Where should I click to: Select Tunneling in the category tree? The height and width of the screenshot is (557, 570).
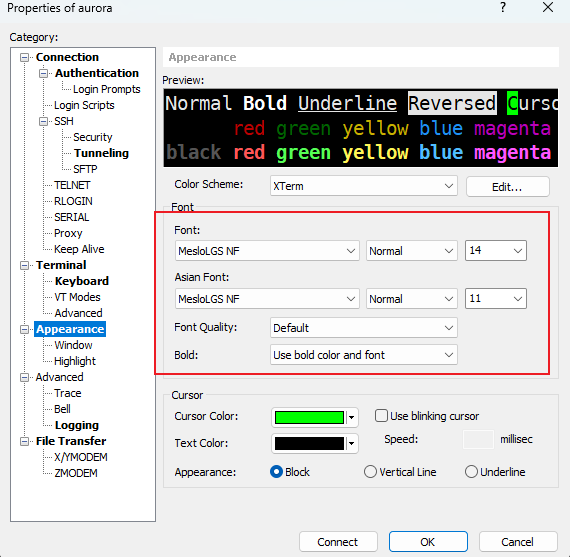click(101, 153)
